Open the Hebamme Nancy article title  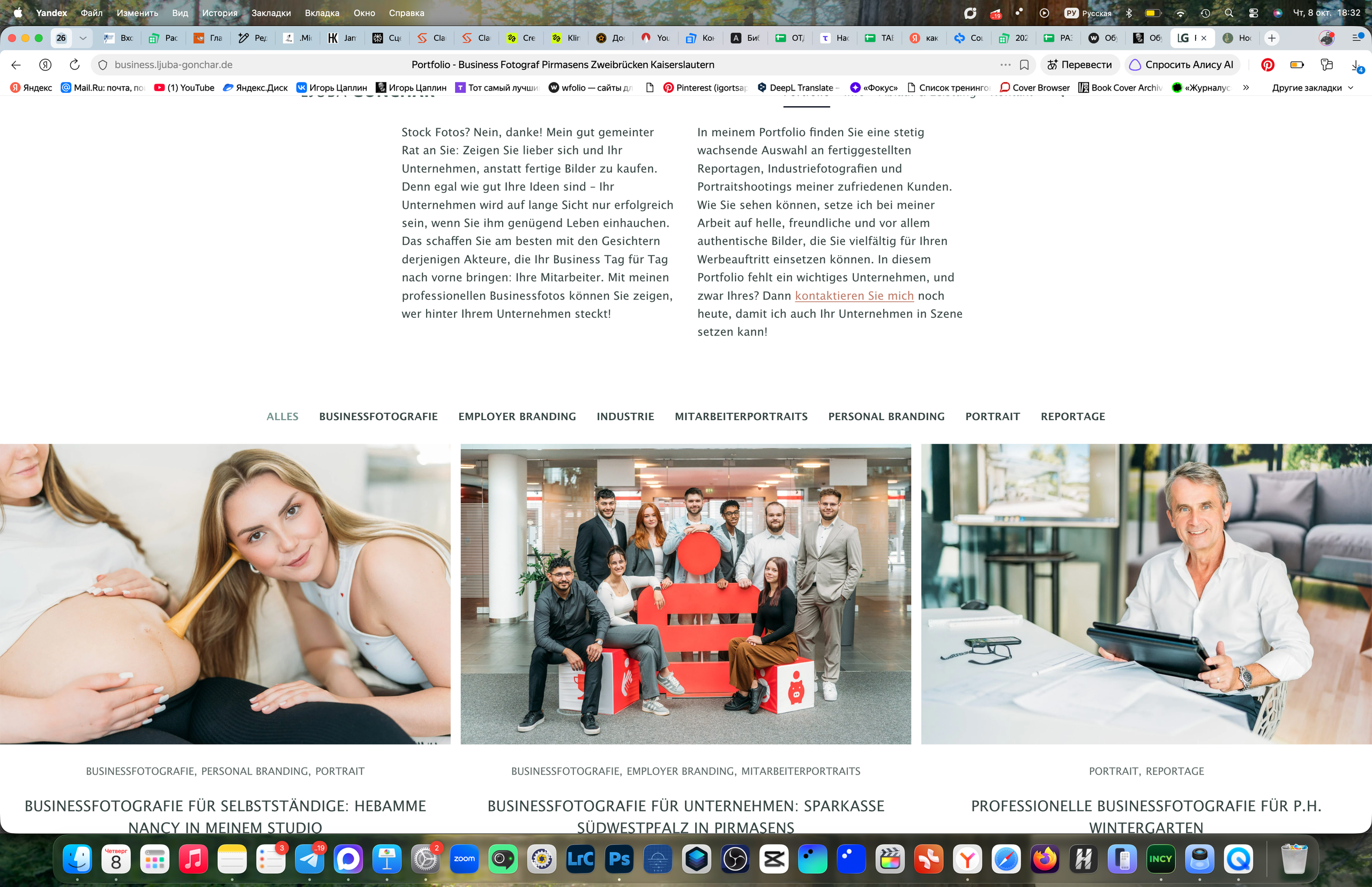(225, 817)
